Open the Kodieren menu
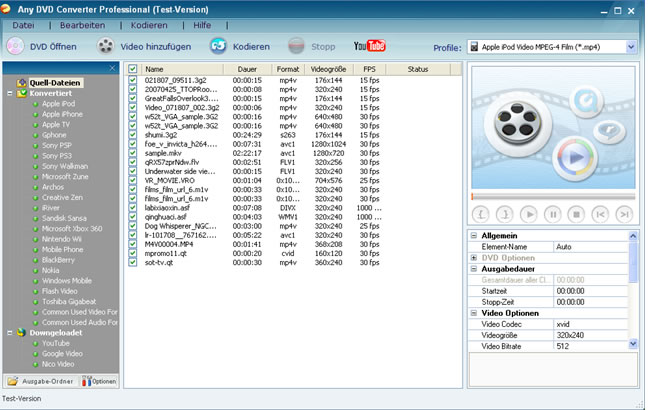 pos(149,25)
